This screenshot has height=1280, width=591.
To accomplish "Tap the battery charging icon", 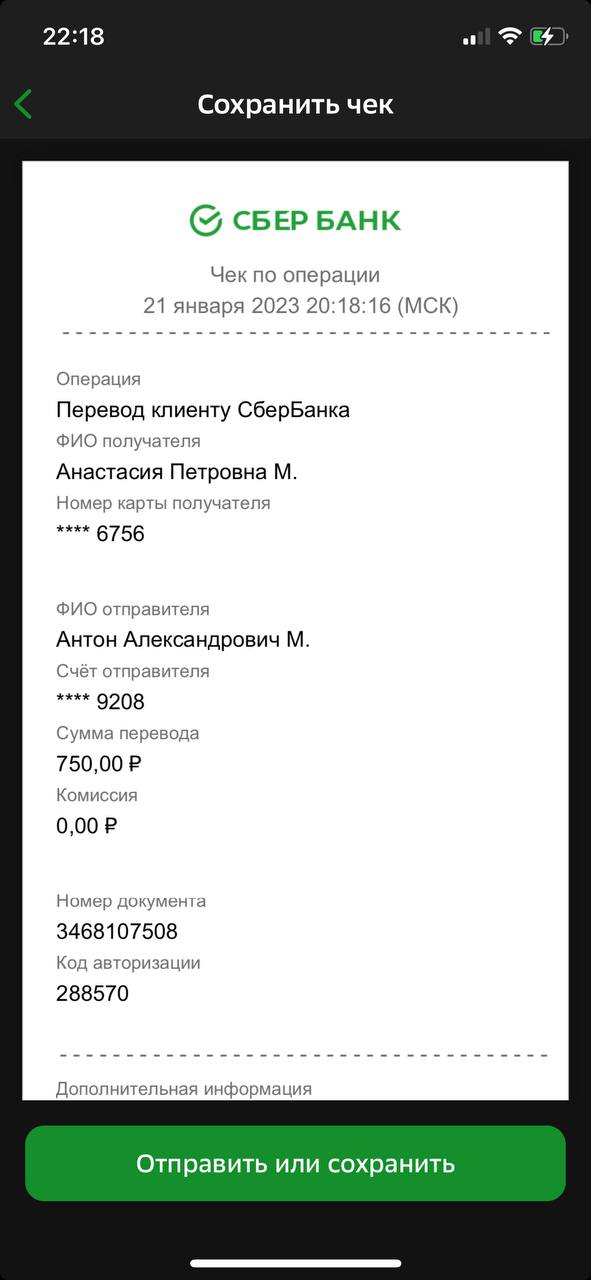I will pos(549,37).
